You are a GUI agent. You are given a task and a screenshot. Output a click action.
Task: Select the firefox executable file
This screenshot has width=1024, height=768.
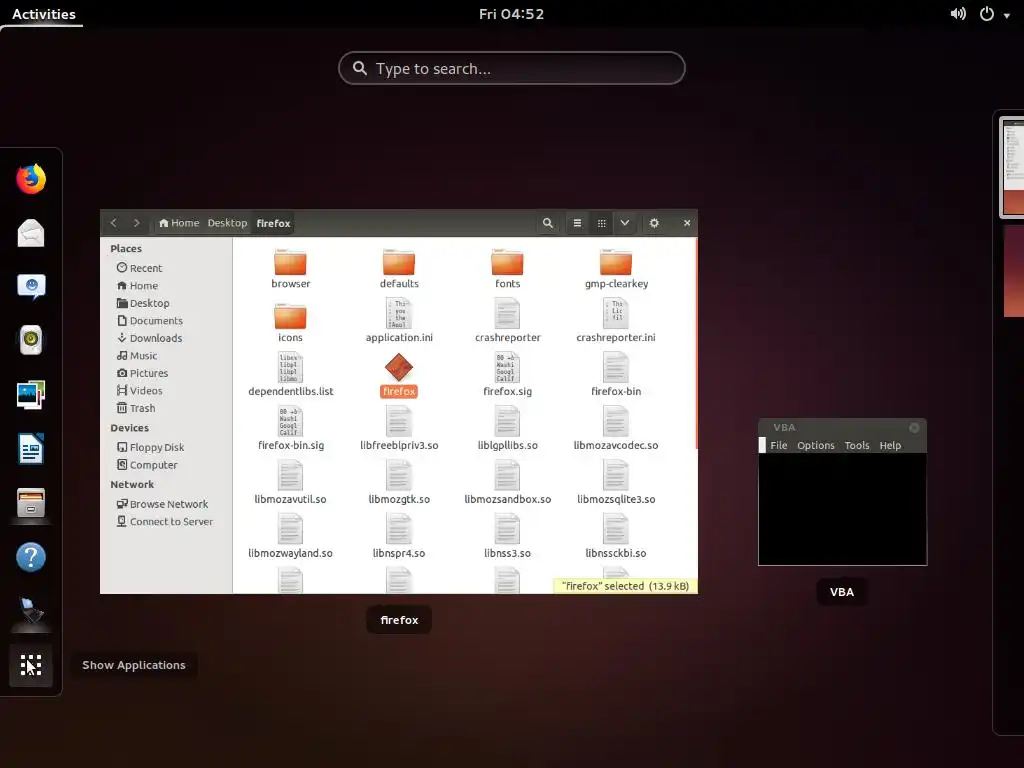point(399,375)
